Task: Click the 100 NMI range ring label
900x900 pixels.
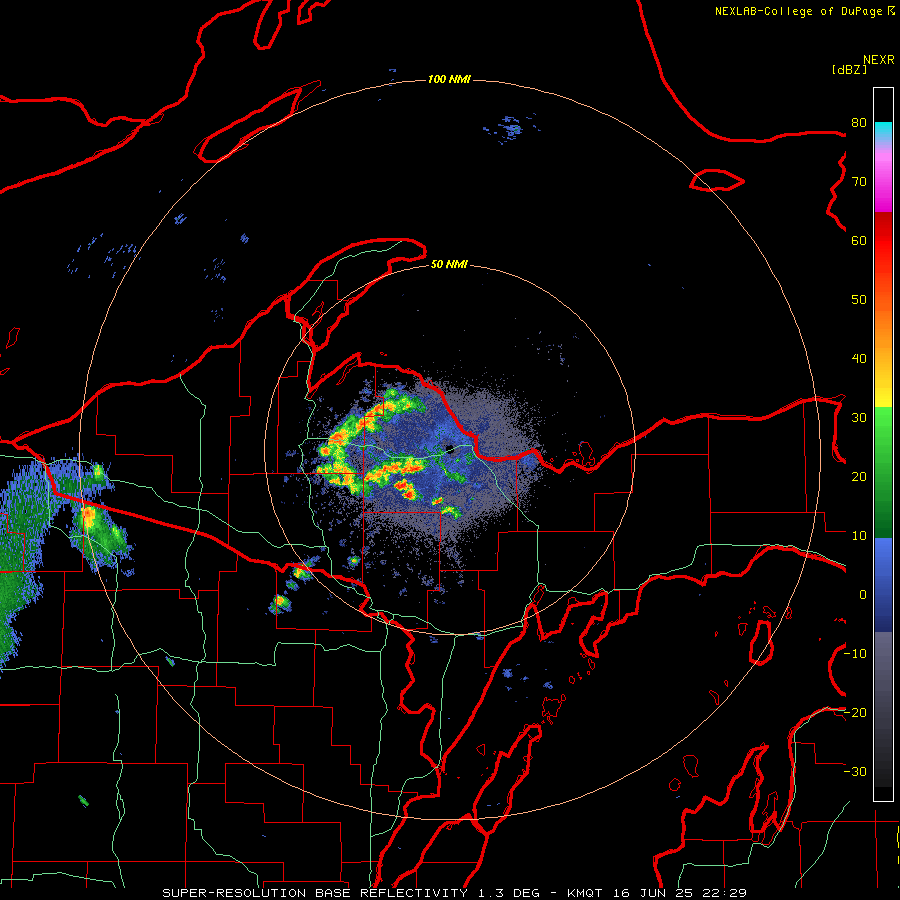Action: (x=449, y=79)
